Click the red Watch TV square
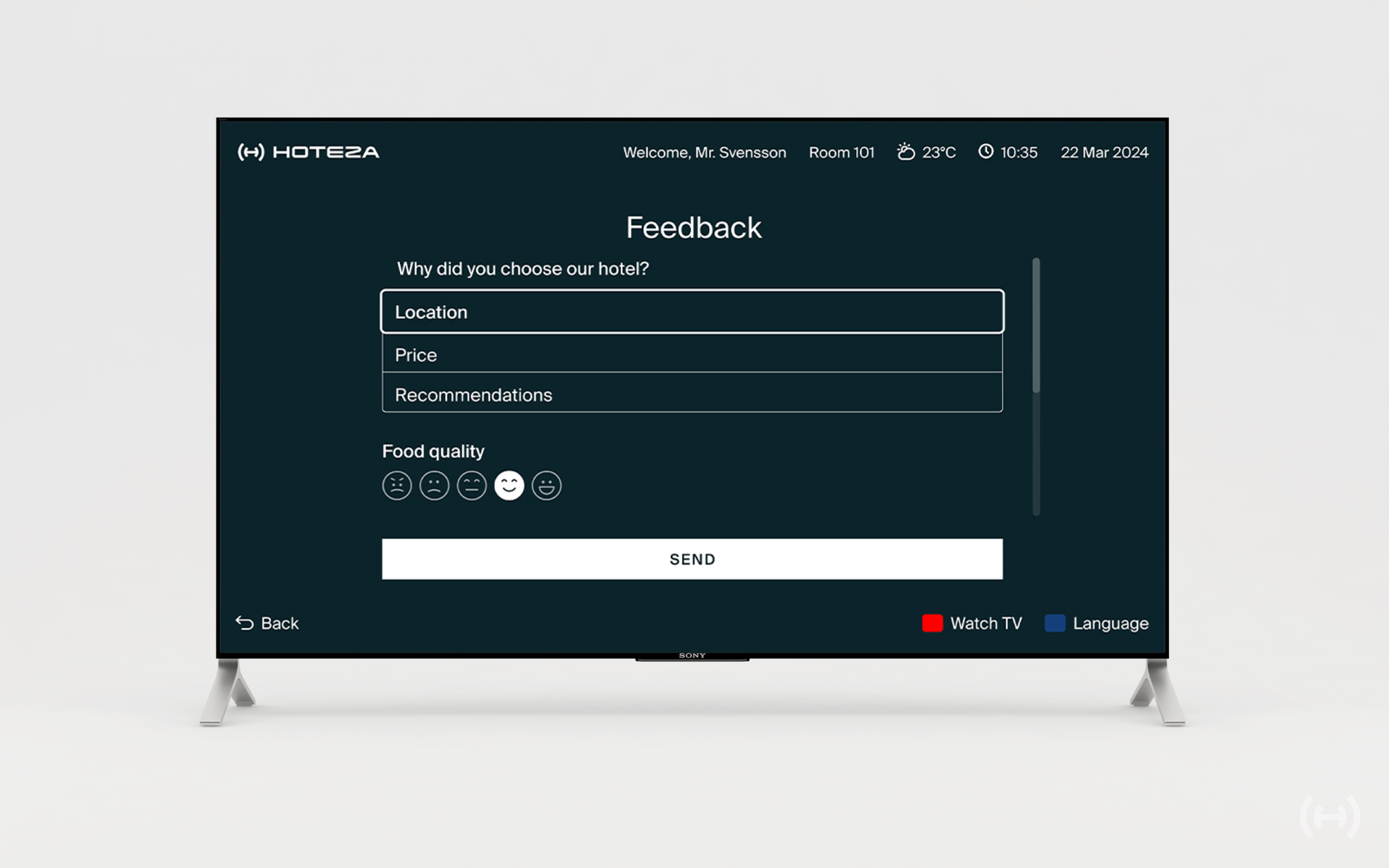This screenshot has width=1389, height=868. [933, 623]
